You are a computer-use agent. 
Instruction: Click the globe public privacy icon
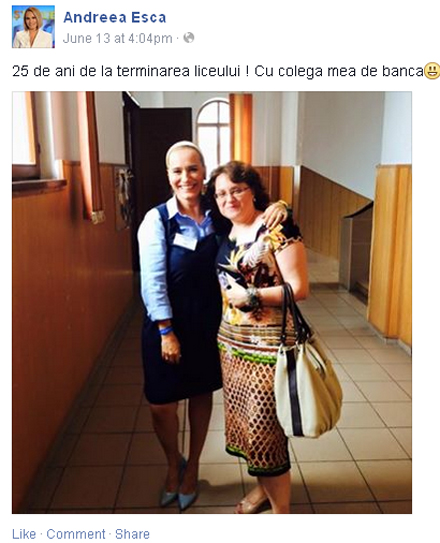click(x=189, y=37)
